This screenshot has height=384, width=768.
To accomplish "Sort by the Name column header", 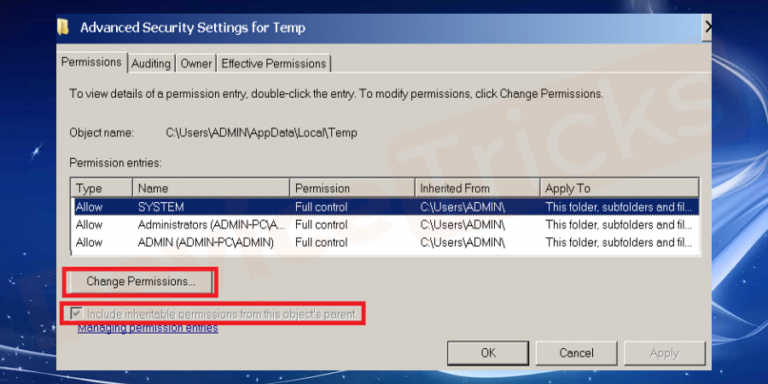I will (211, 189).
